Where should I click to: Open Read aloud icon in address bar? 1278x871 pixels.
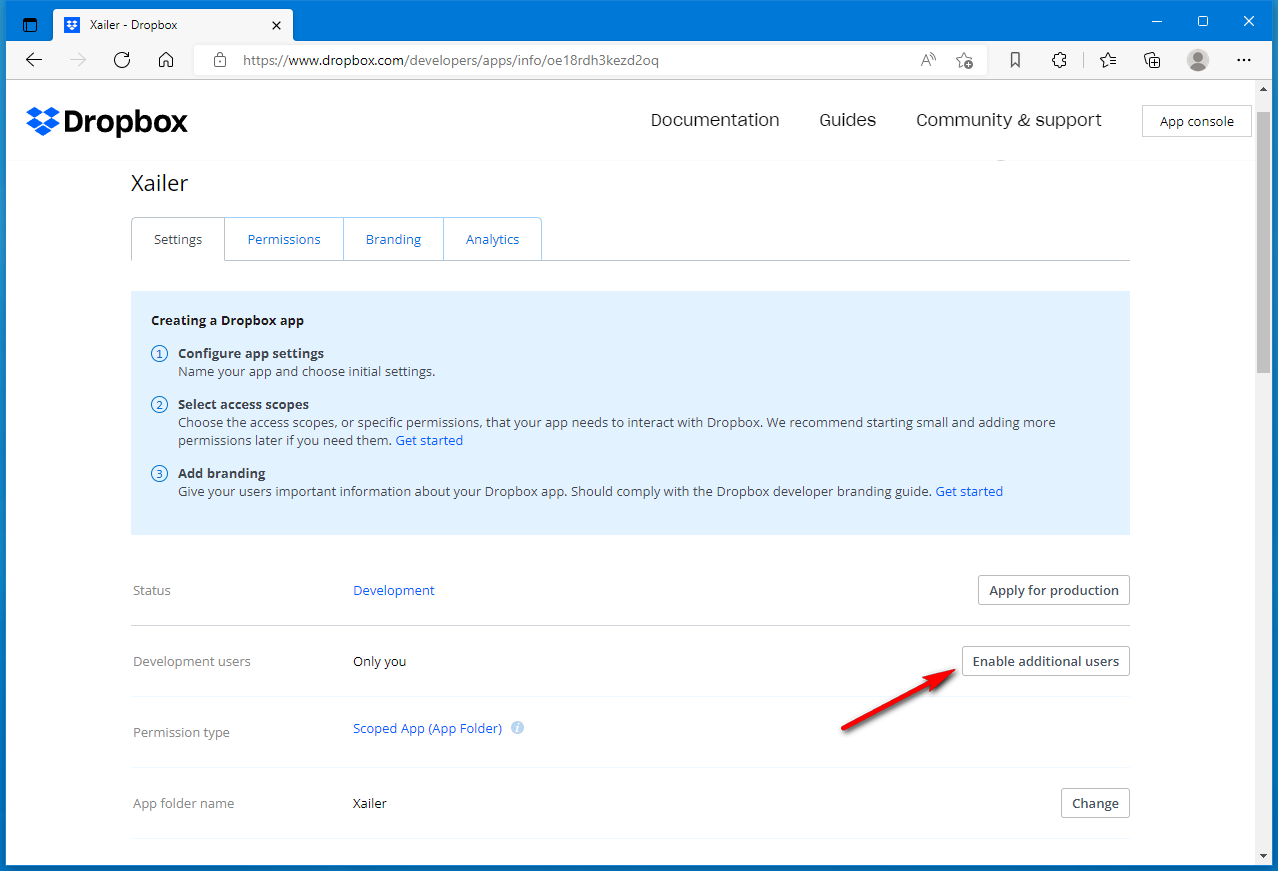[x=928, y=60]
